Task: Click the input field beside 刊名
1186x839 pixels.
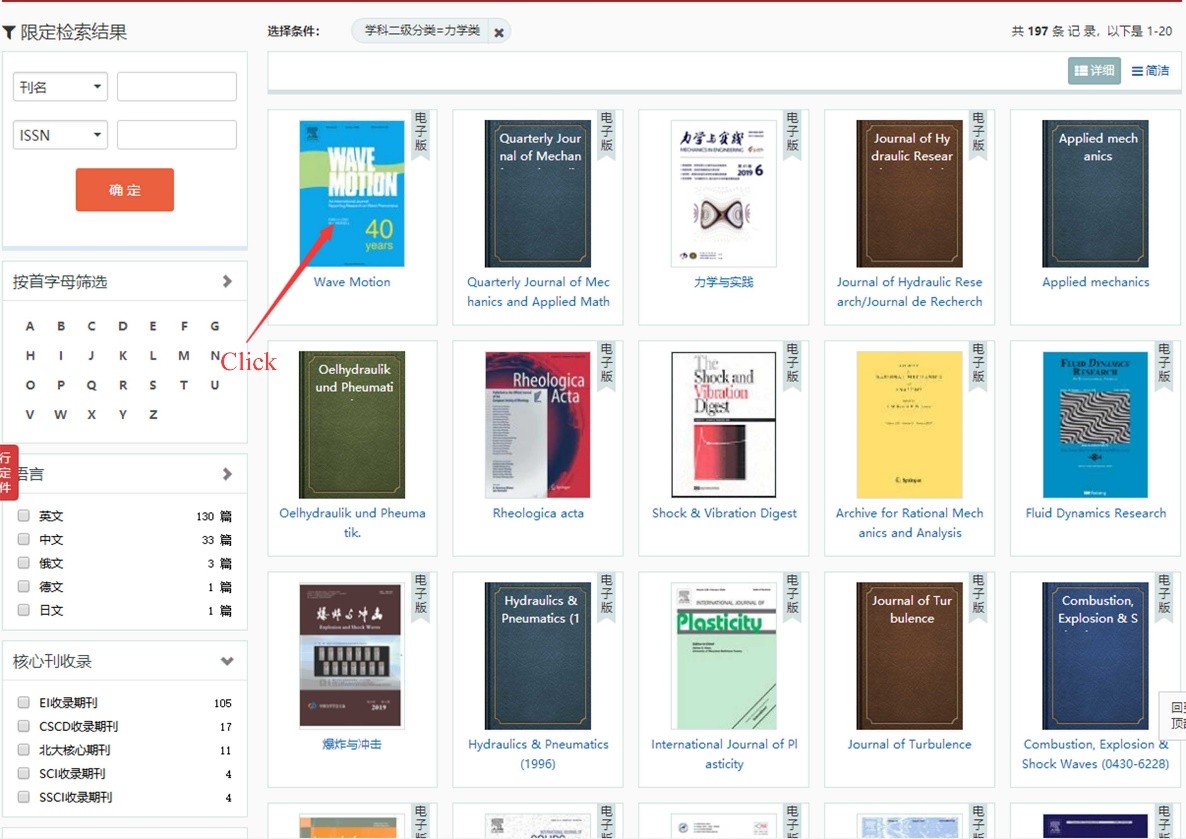Action: click(177, 87)
